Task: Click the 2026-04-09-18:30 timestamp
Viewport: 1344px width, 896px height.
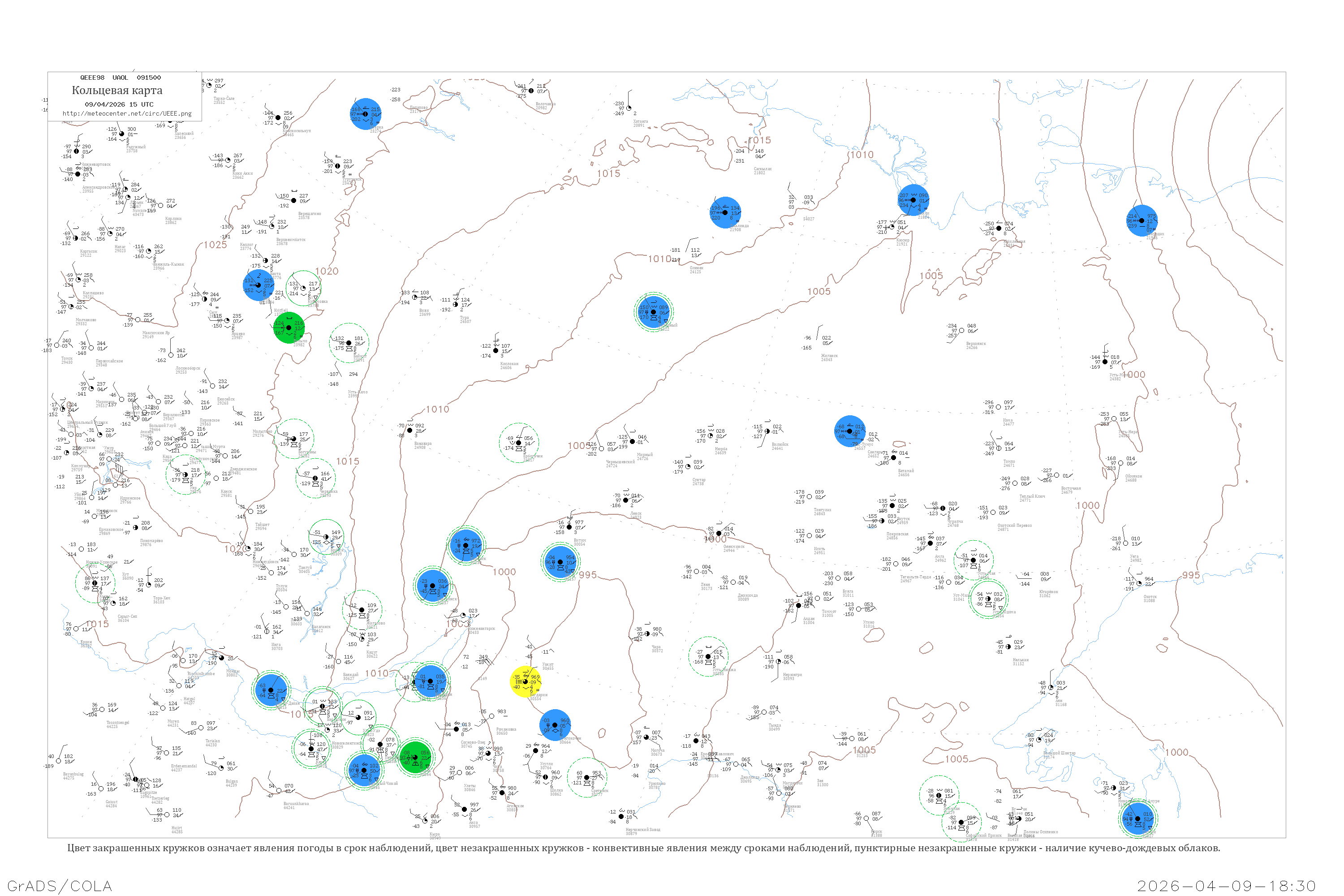Action: coord(1226,886)
